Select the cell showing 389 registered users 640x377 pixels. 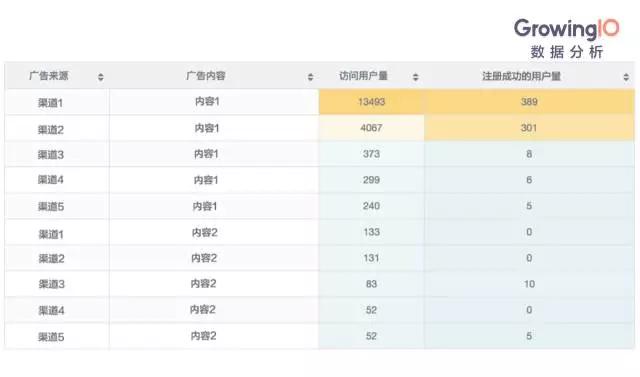coord(529,102)
